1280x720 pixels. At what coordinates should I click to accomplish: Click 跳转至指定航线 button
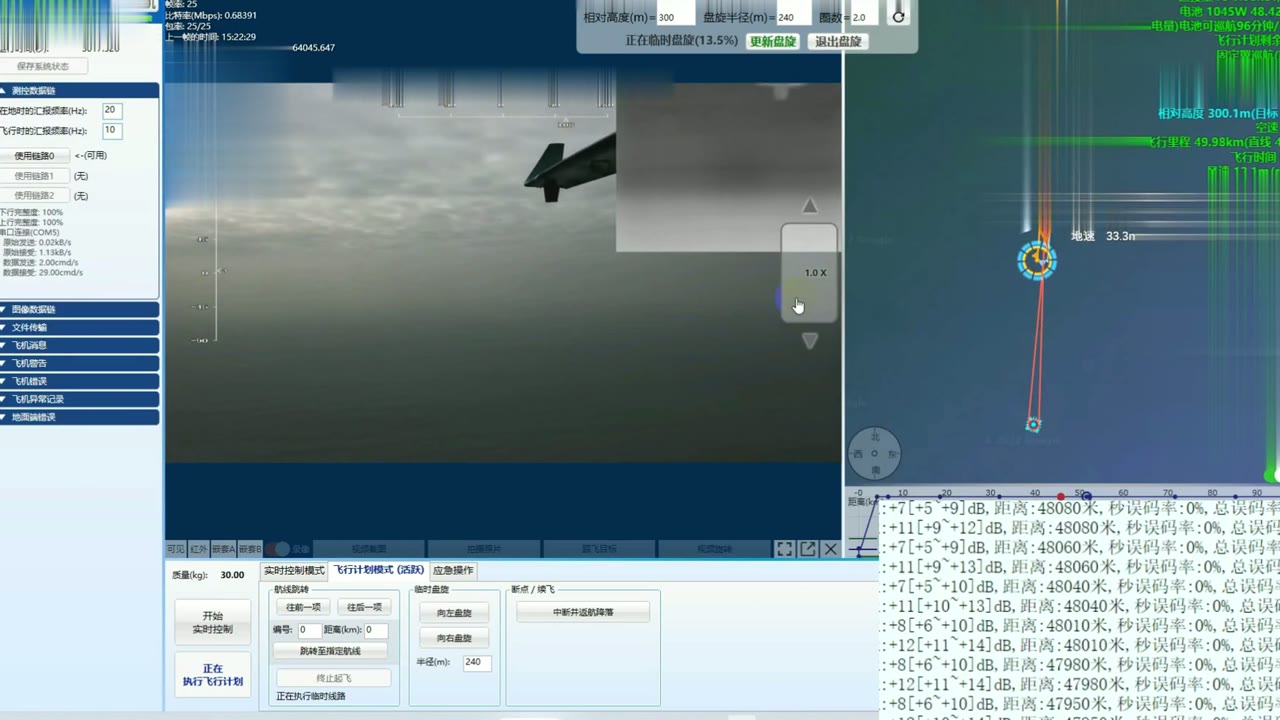330,651
